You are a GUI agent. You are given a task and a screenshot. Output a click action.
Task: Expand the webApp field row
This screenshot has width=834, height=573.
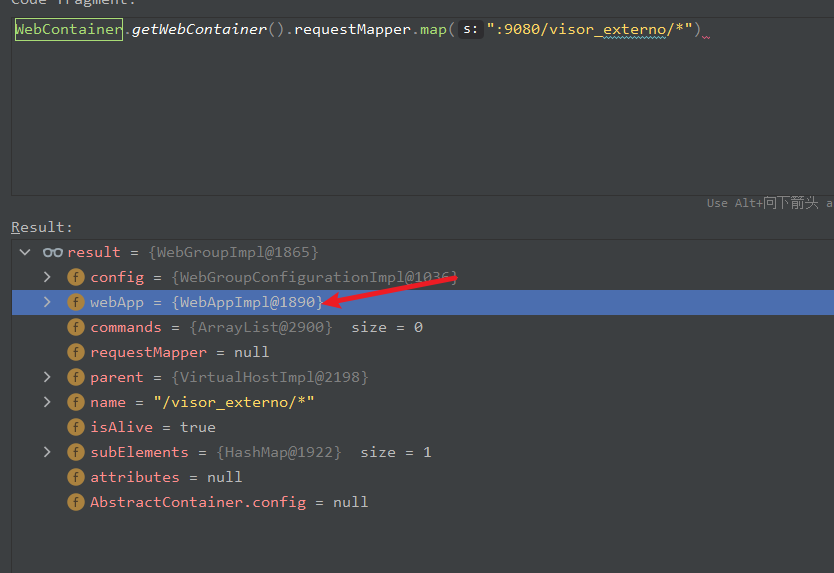click(x=47, y=302)
